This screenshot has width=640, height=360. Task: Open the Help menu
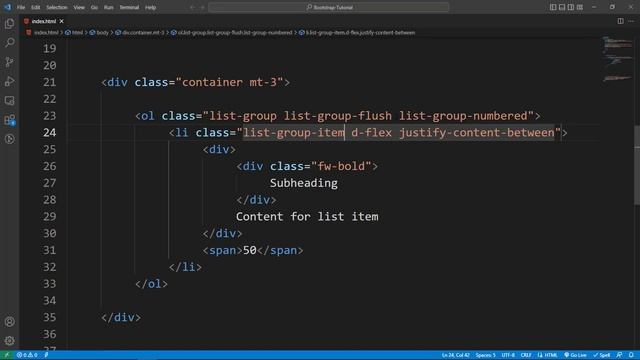coord(150,7)
